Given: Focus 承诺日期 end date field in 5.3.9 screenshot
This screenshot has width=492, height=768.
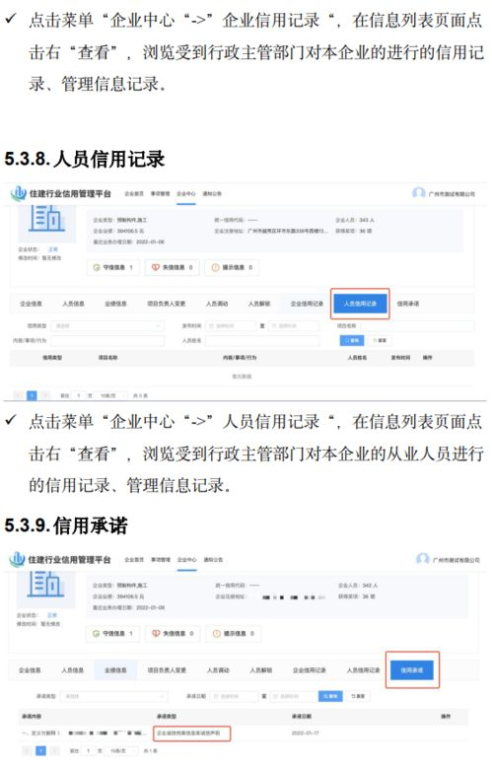Looking at the screenshot, I should tap(294, 696).
